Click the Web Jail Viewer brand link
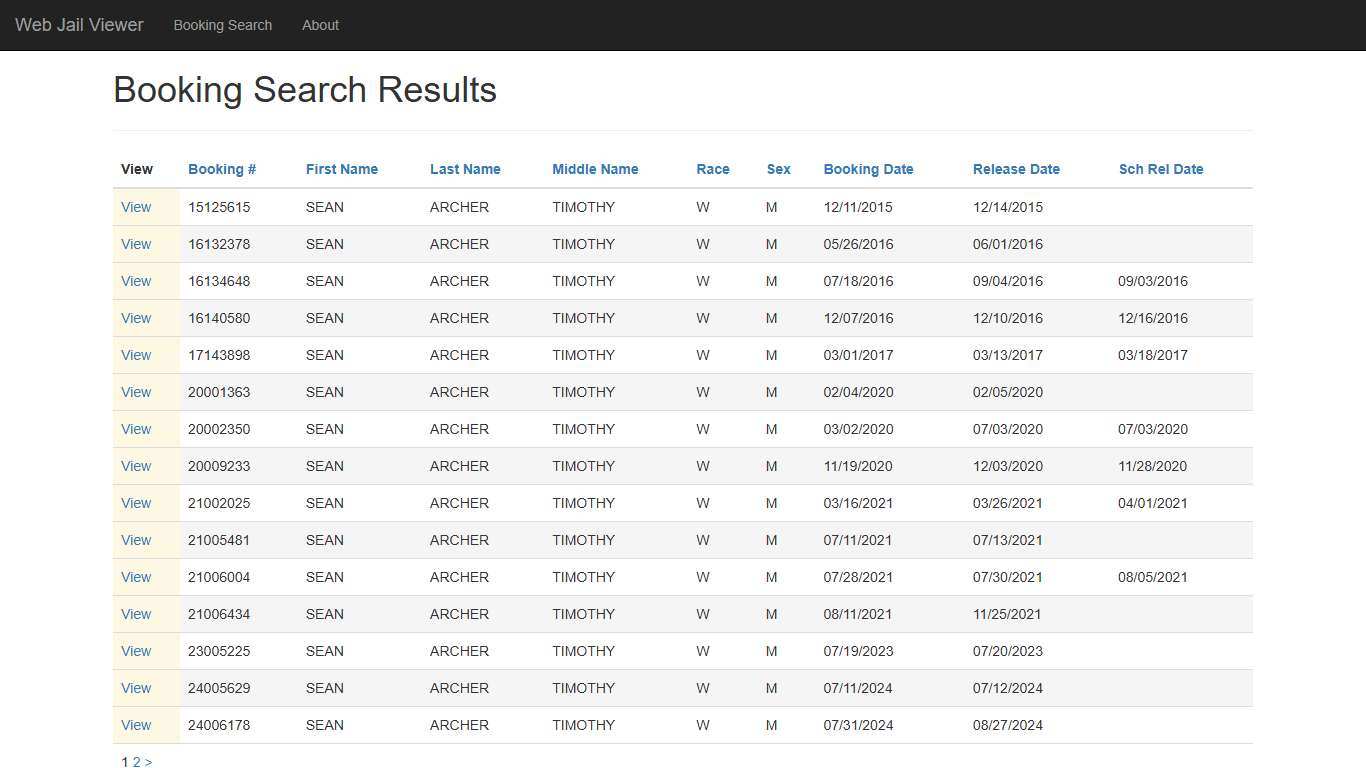The width and height of the screenshot is (1366, 768). [x=78, y=25]
